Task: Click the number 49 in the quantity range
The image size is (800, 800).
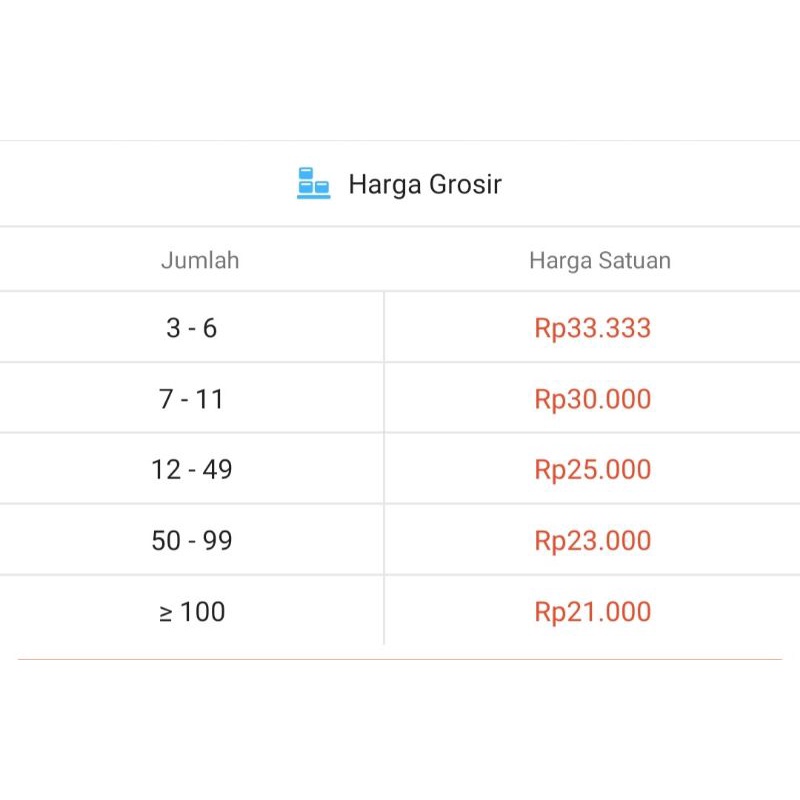Action: coord(217,469)
